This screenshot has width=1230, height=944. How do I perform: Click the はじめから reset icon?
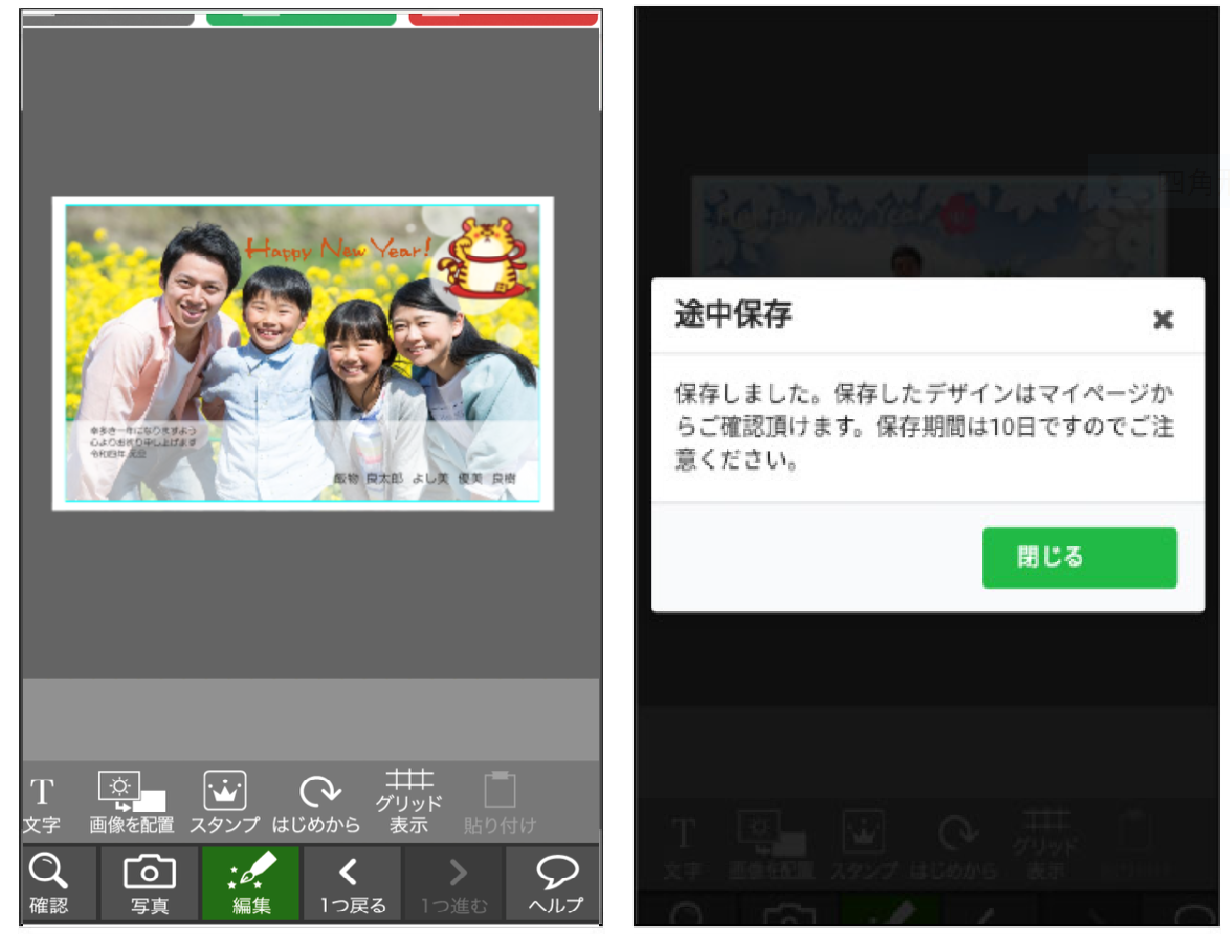click(x=317, y=802)
